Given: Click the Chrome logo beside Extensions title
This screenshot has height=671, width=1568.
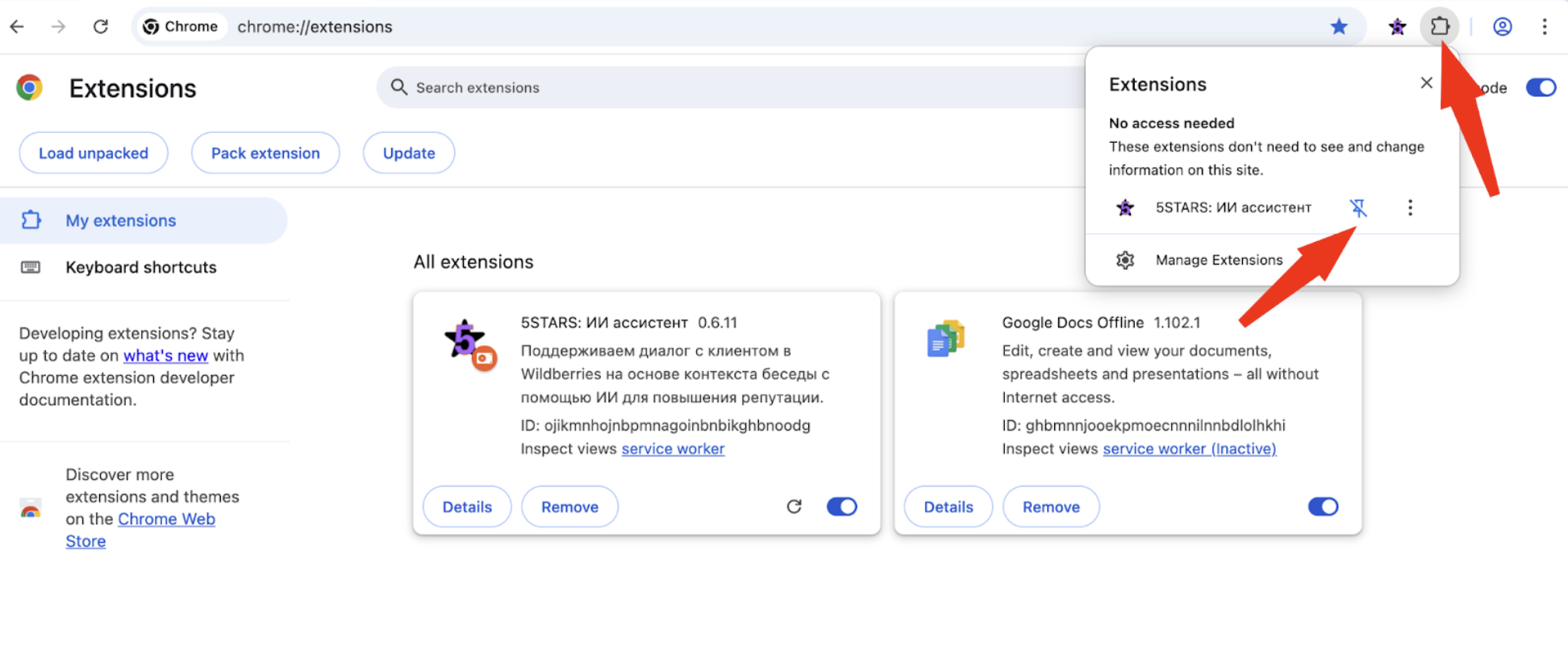Looking at the screenshot, I should pos(30,87).
